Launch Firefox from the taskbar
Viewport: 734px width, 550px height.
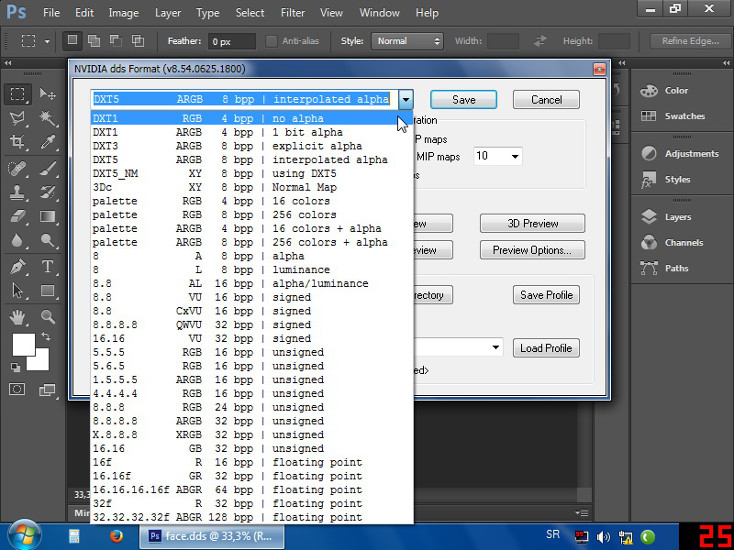[116, 535]
